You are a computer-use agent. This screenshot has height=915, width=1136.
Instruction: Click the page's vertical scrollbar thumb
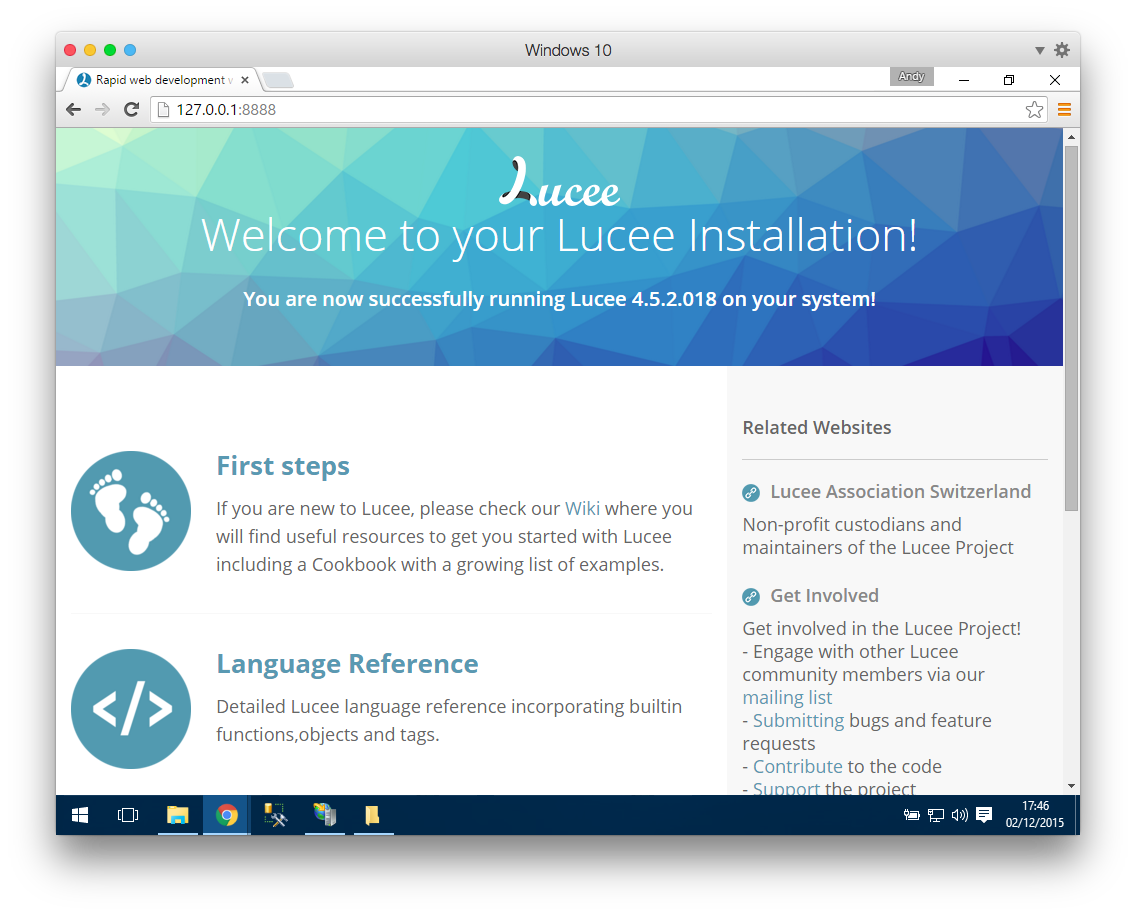[x=1072, y=328]
